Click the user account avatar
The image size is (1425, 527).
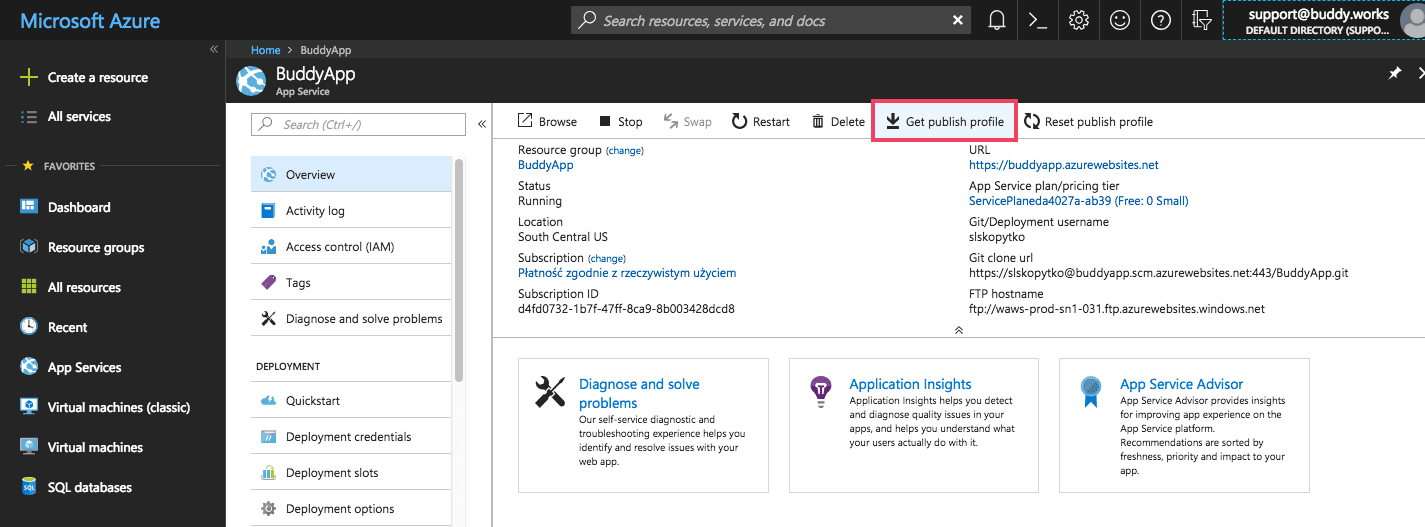1415,20
